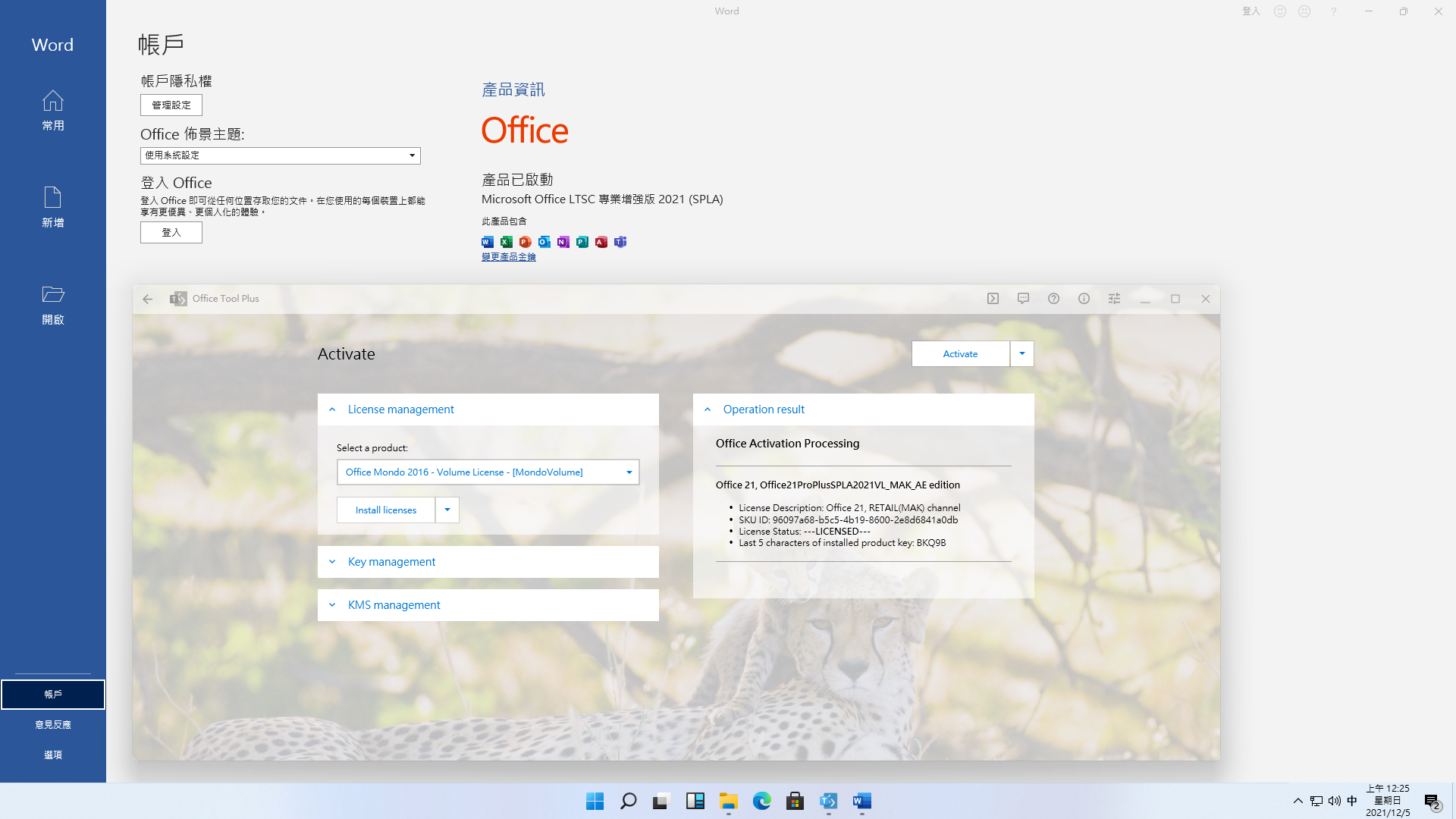
Task: Open Word help question mark icon
Action: click(x=1333, y=11)
